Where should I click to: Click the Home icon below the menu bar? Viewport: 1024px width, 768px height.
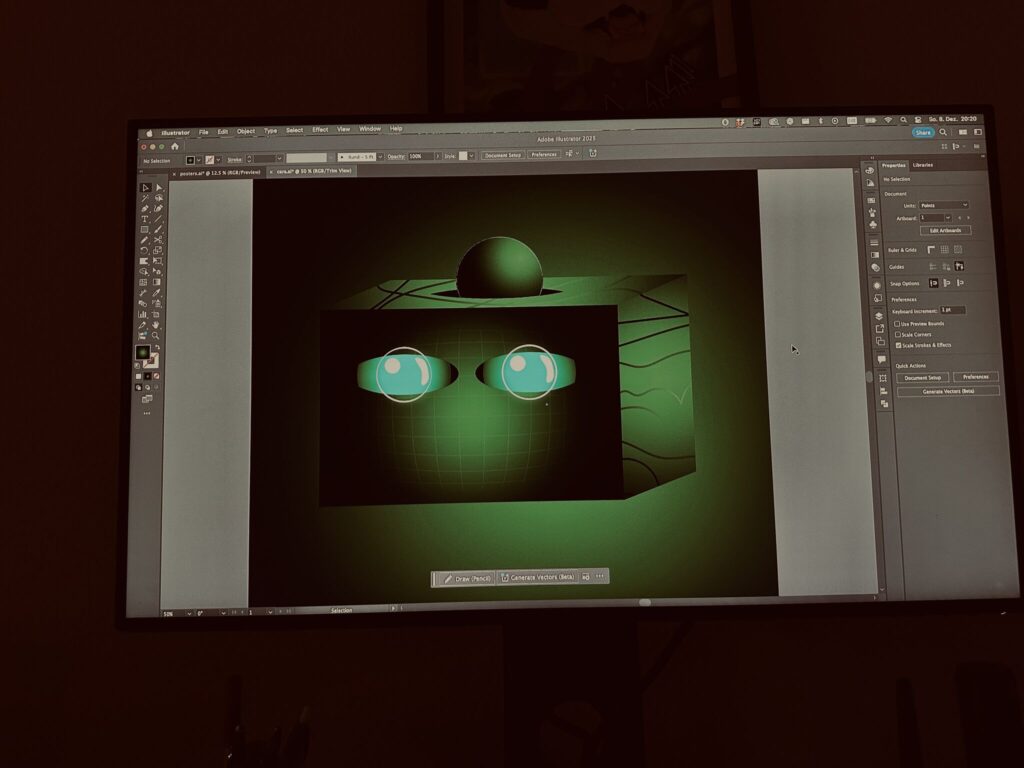[175, 146]
